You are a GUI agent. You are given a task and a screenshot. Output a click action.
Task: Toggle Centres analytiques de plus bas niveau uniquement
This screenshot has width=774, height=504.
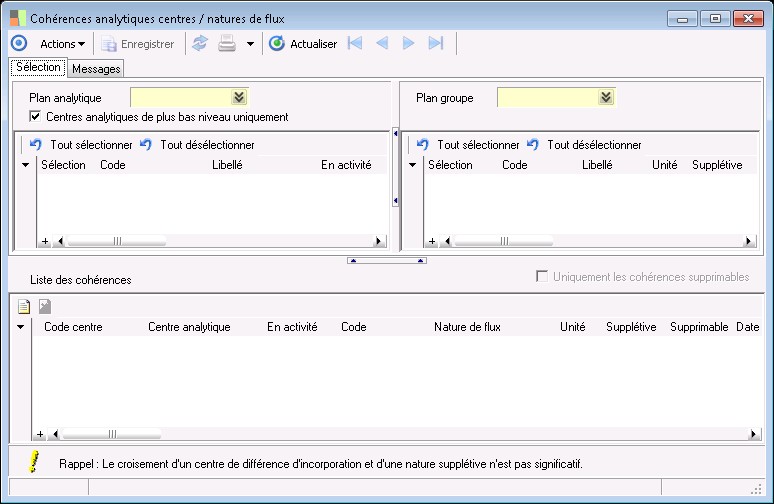(35, 116)
